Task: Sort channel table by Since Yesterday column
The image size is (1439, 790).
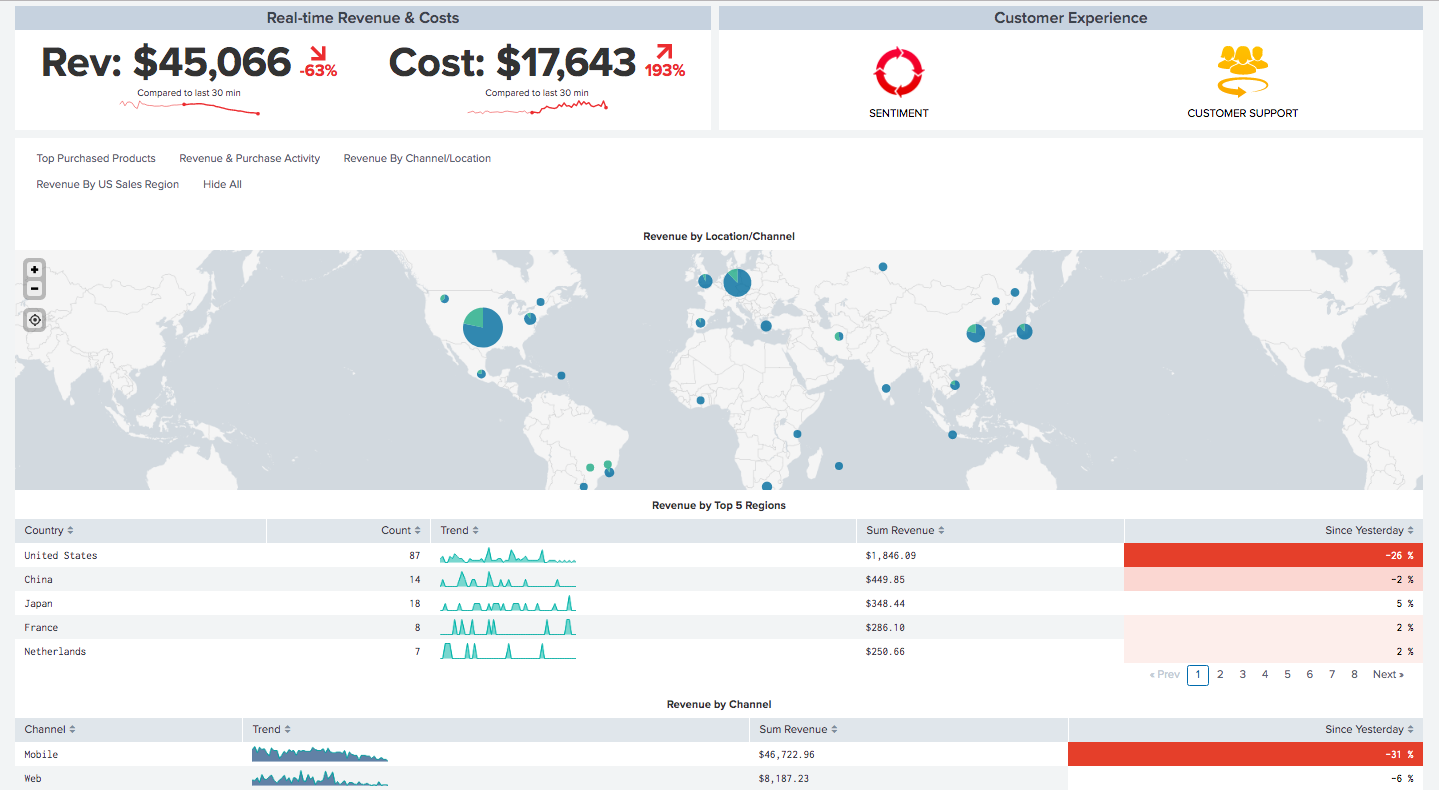Action: 1369,729
